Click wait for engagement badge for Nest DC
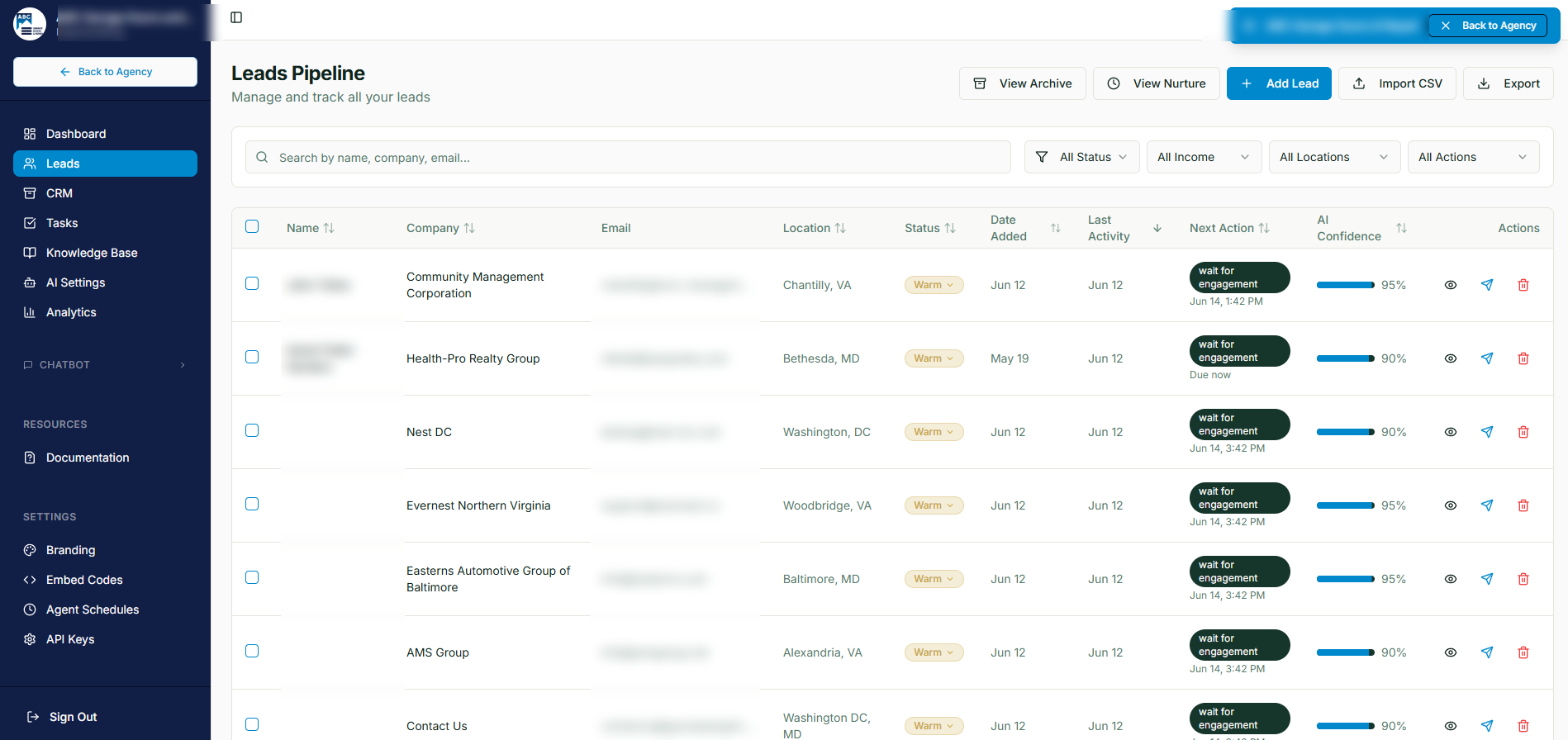Screen dimensions: 1568x740 pos(1239,425)
